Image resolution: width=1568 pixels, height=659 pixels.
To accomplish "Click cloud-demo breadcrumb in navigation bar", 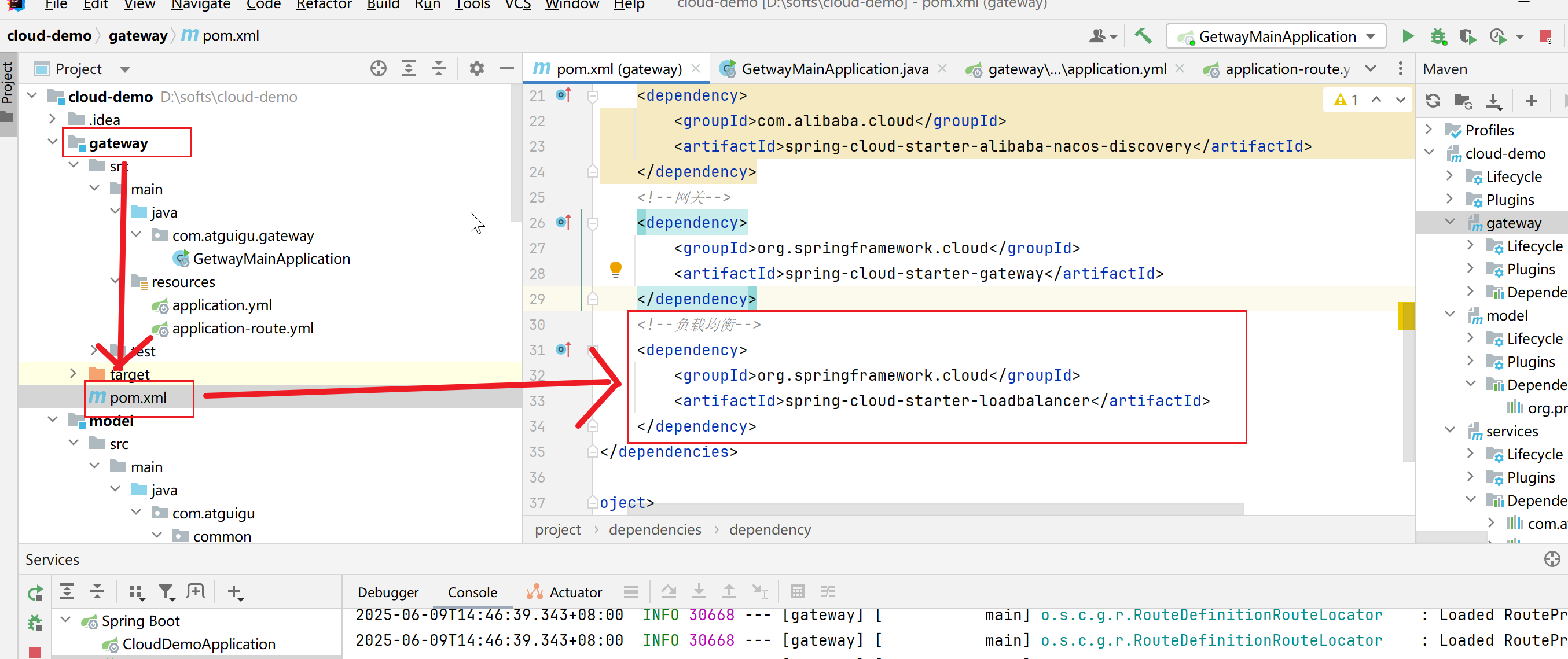I will (x=49, y=36).
